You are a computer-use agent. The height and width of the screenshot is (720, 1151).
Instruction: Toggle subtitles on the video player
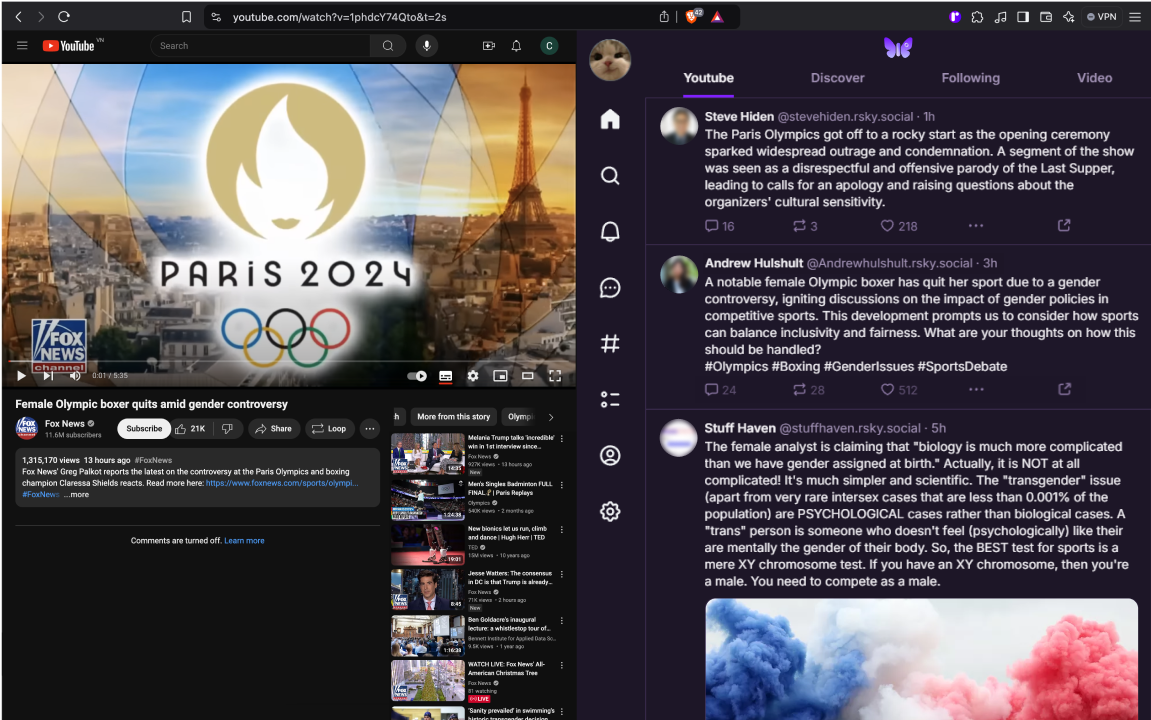(x=446, y=376)
